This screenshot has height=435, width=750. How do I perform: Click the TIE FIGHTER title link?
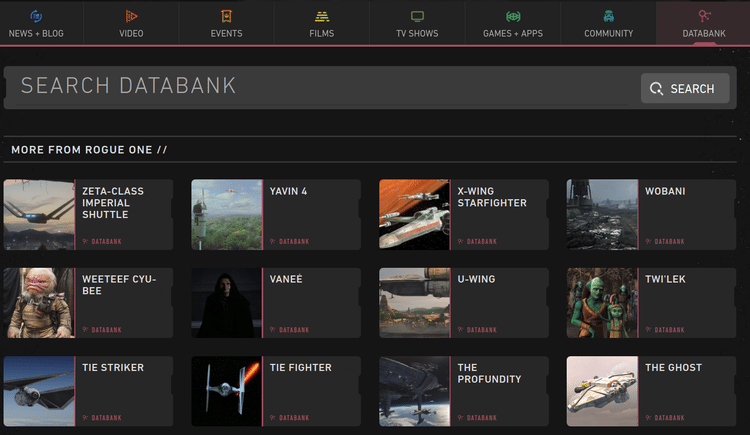pyautogui.click(x=300, y=368)
